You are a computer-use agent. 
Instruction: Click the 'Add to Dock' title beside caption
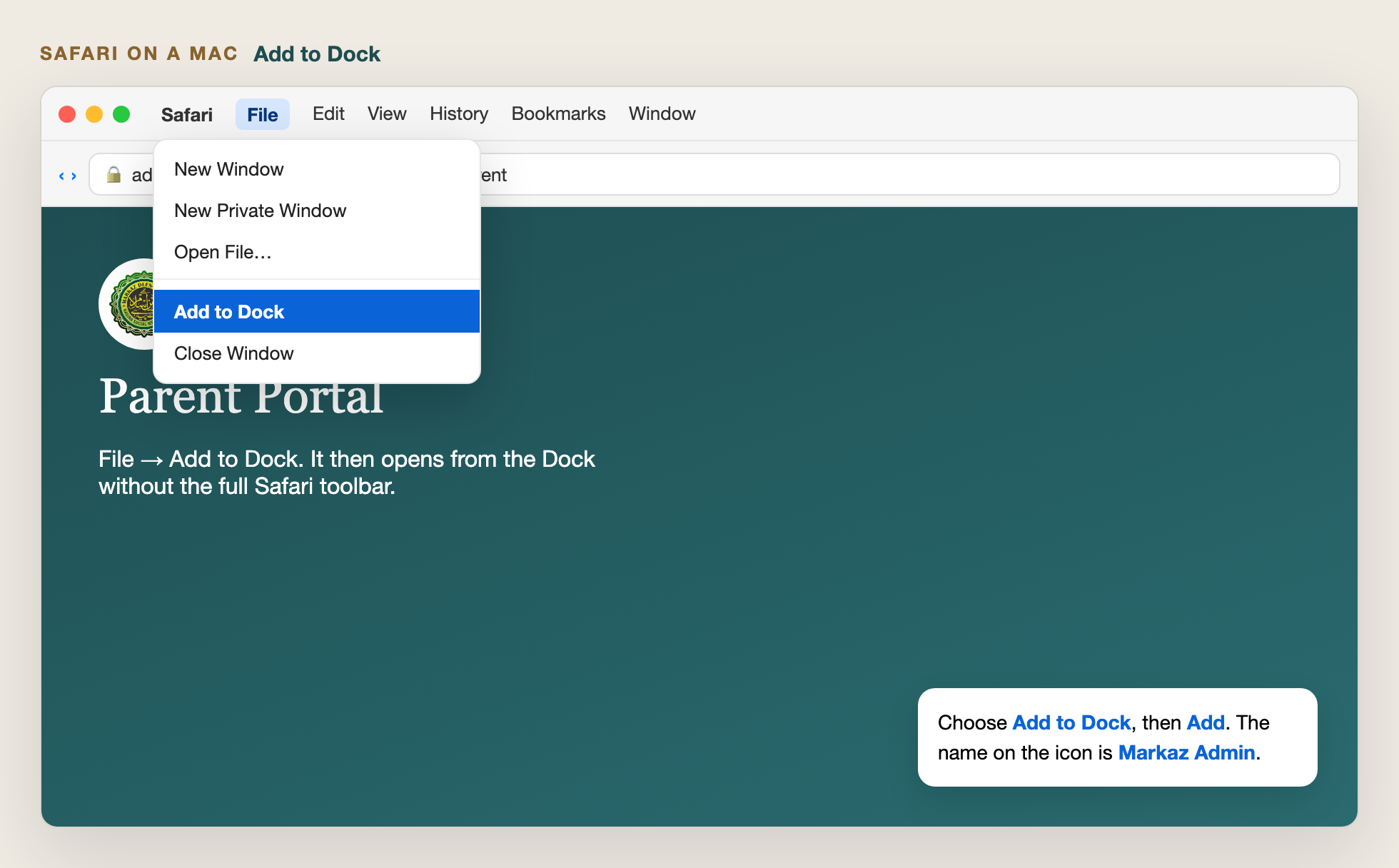coord(317,54)
